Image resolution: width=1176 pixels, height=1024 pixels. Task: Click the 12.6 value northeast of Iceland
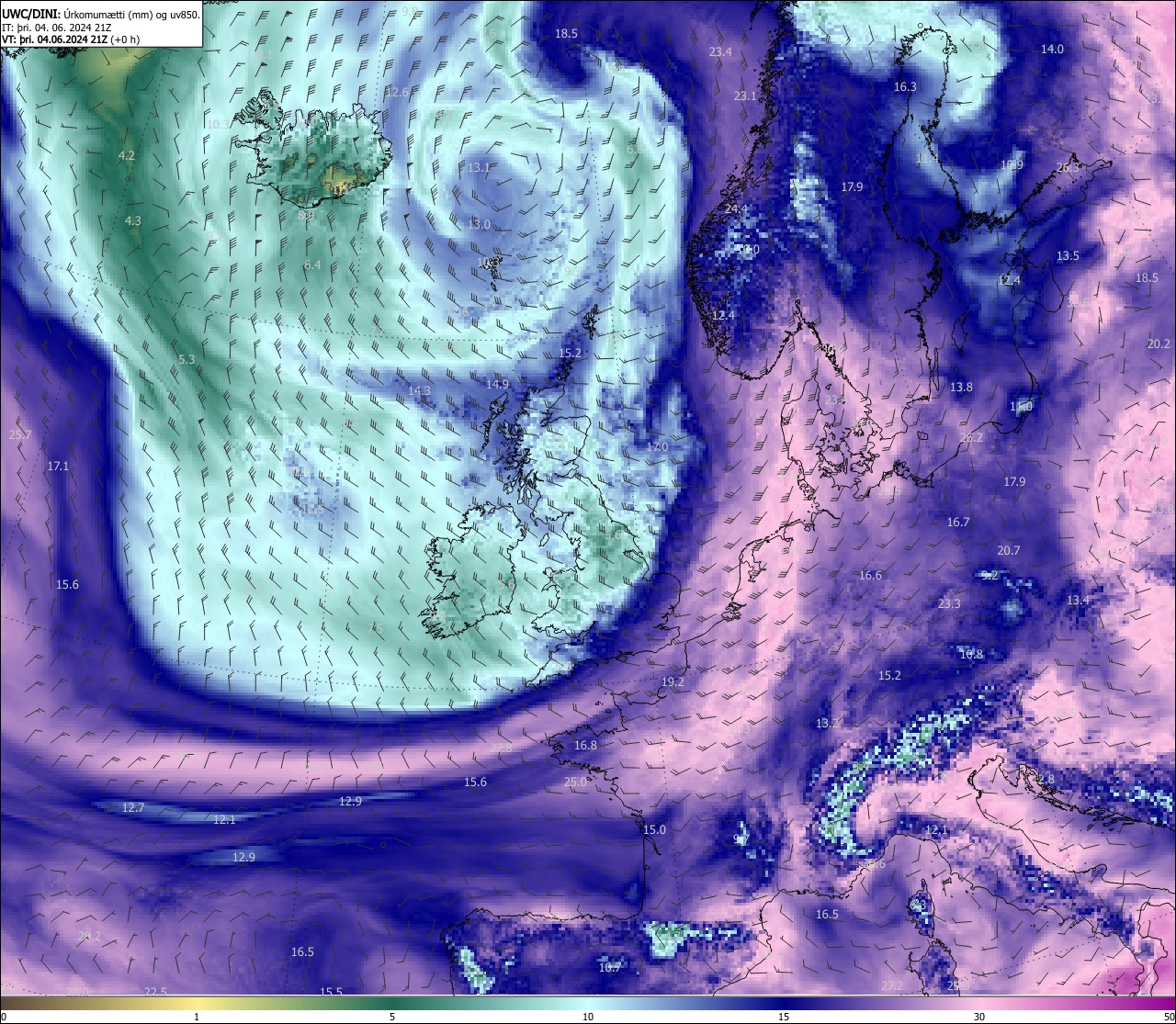(x=397, y=93)
